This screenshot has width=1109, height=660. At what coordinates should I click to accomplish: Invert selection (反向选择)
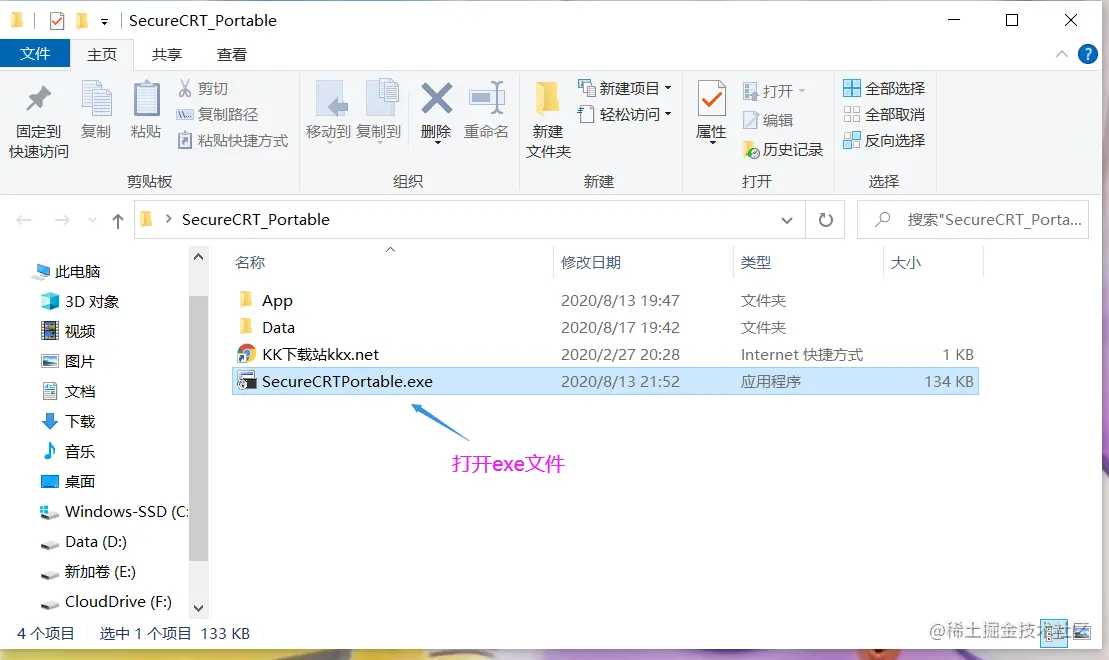pos(884,141)
